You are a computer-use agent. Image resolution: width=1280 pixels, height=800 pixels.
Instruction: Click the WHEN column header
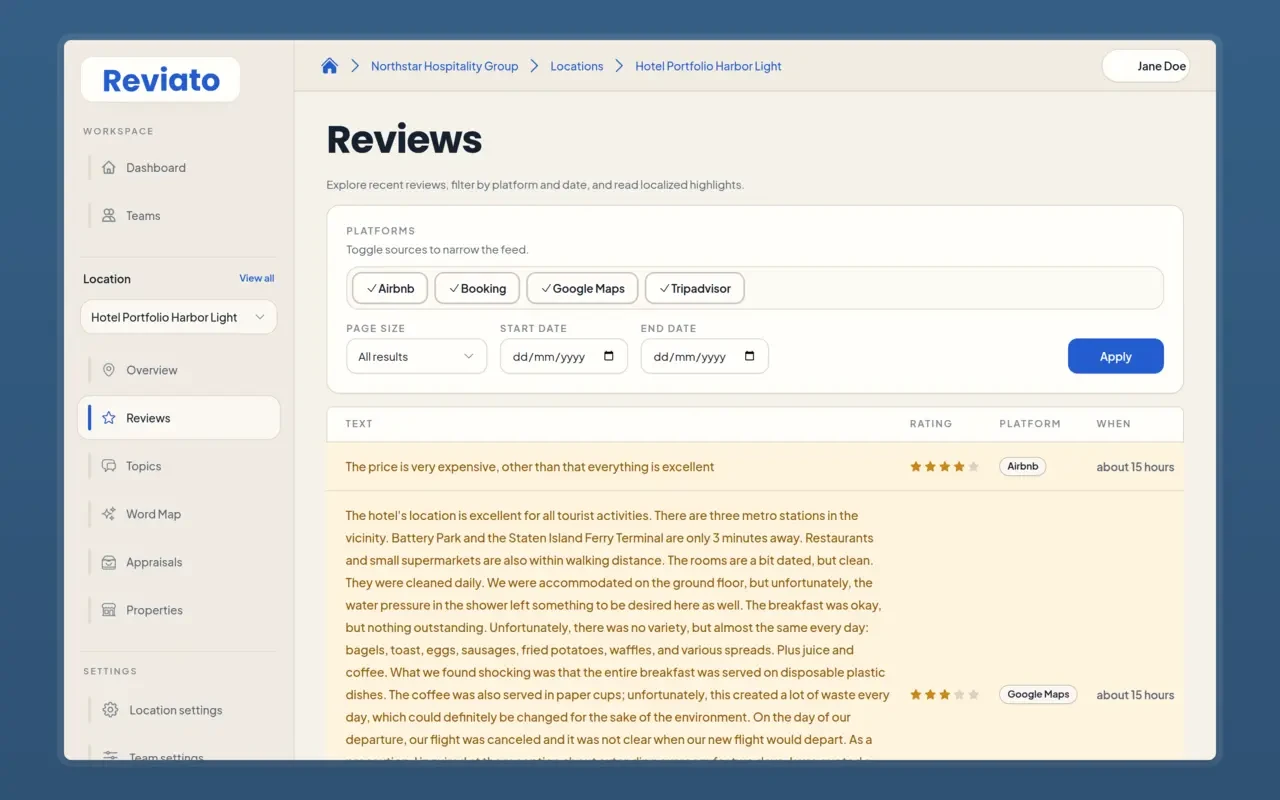pos(1113,424)
